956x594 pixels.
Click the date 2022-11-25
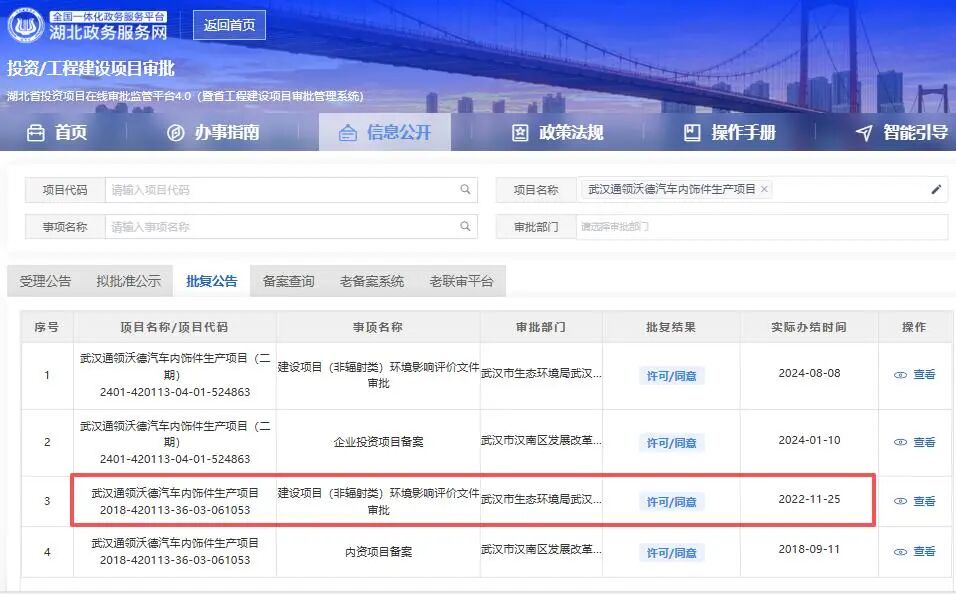pyautogui.click(x=809, y=499)
